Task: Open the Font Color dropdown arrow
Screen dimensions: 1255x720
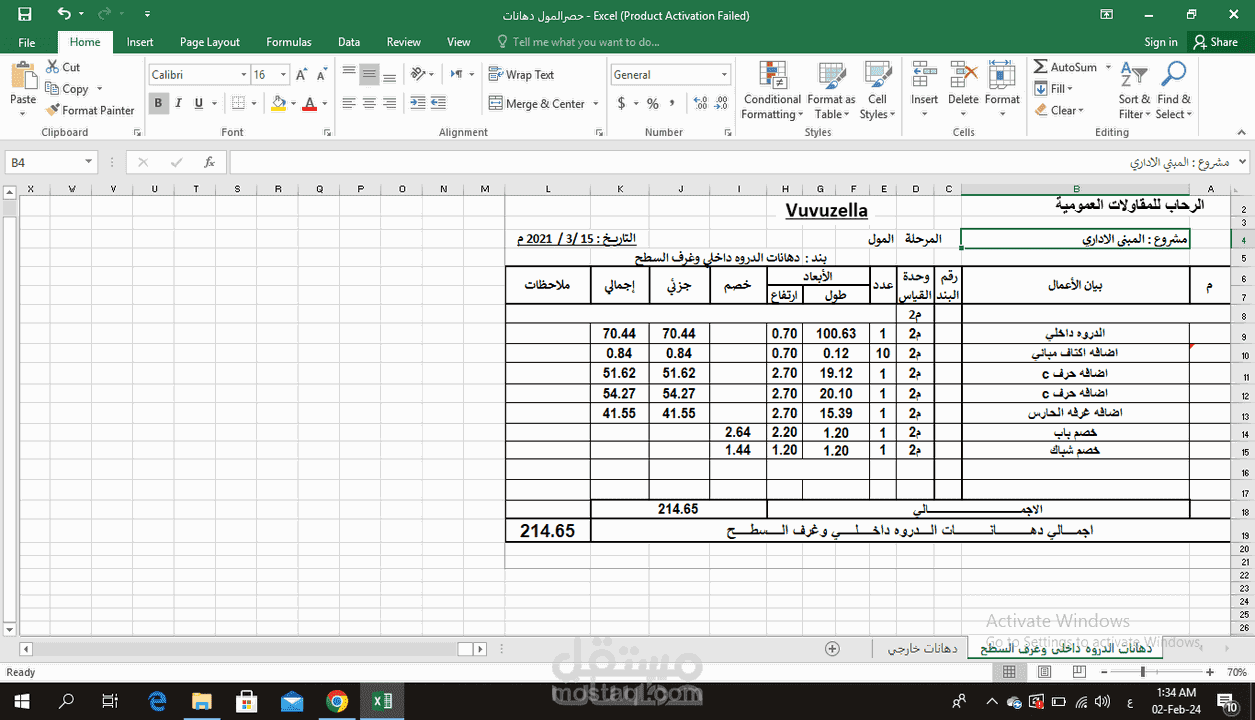Action: click(324, 104)
